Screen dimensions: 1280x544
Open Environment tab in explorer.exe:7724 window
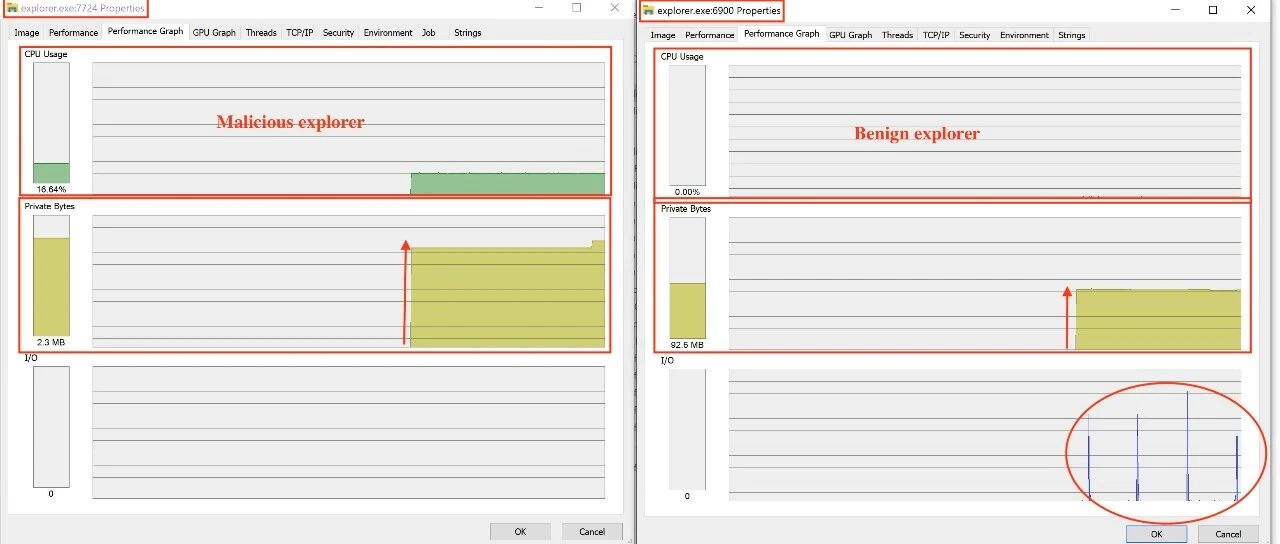pos(388,32)
